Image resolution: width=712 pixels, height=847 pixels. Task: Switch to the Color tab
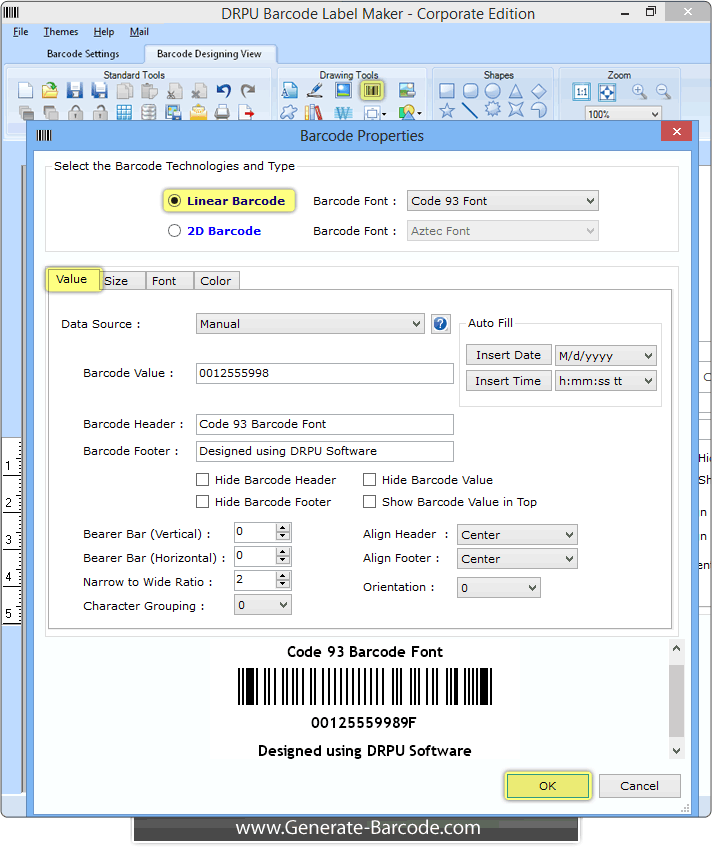216,281
